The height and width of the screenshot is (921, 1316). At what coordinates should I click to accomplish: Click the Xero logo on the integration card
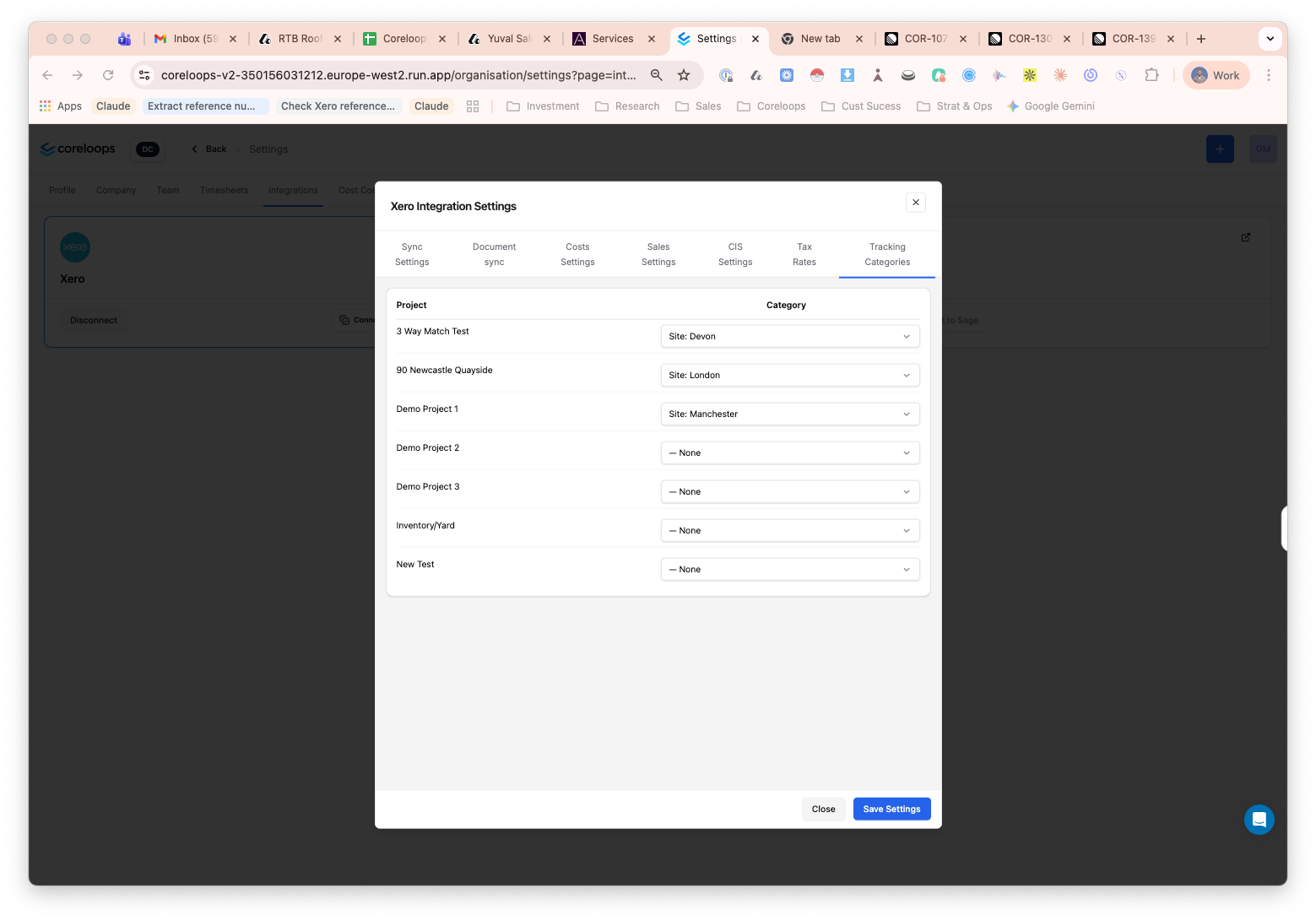click(x=75, y=247)
